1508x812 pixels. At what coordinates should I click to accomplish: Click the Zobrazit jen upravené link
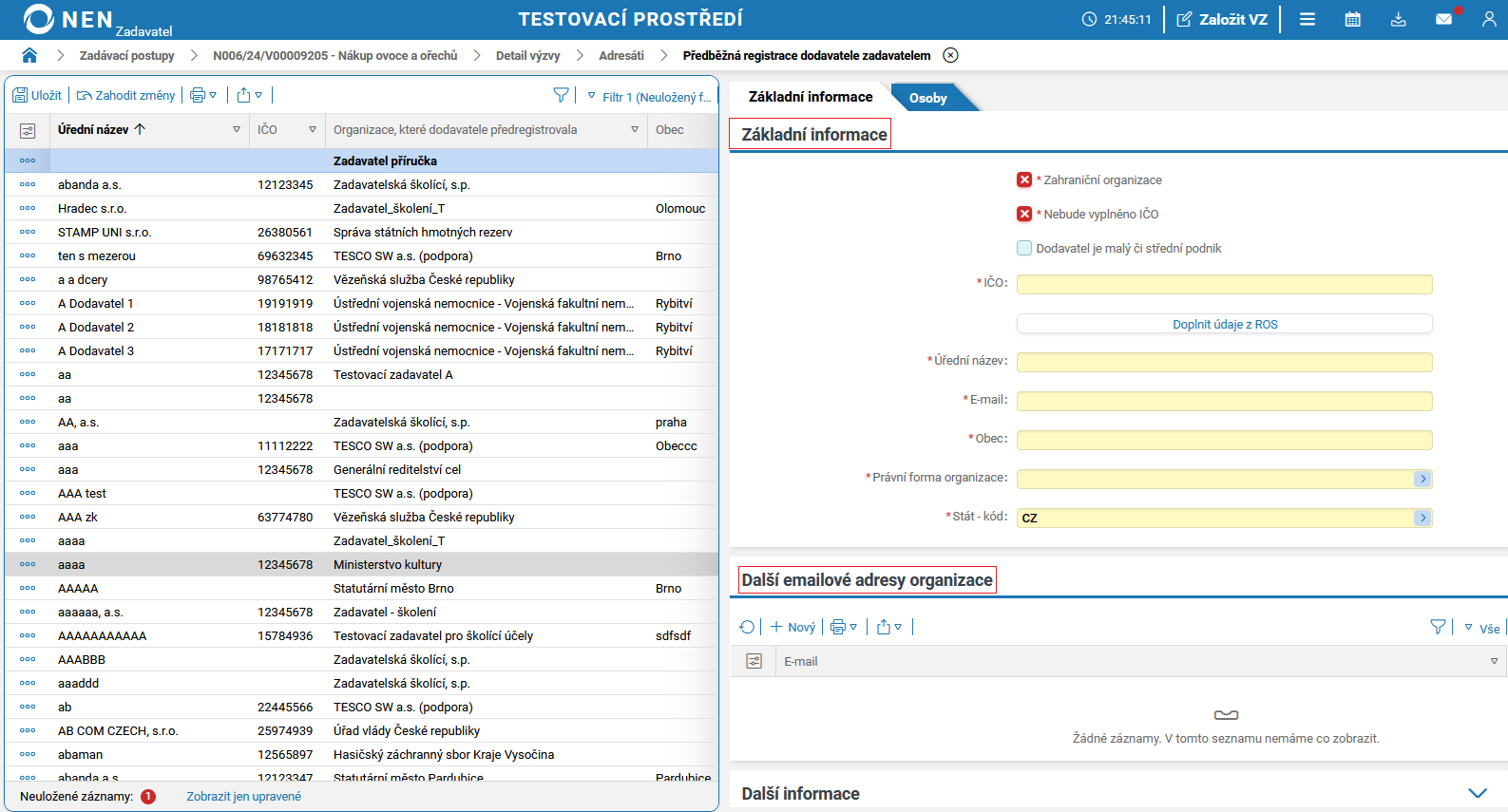(x=243, y=796)
